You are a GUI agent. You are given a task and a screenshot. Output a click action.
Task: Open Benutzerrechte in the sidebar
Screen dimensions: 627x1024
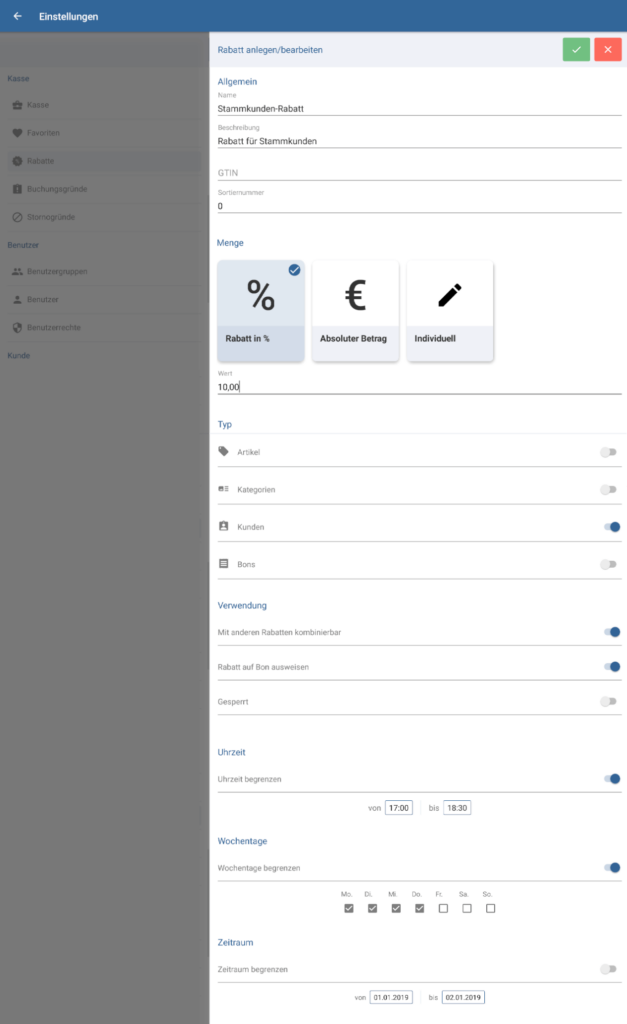[54, 327]
